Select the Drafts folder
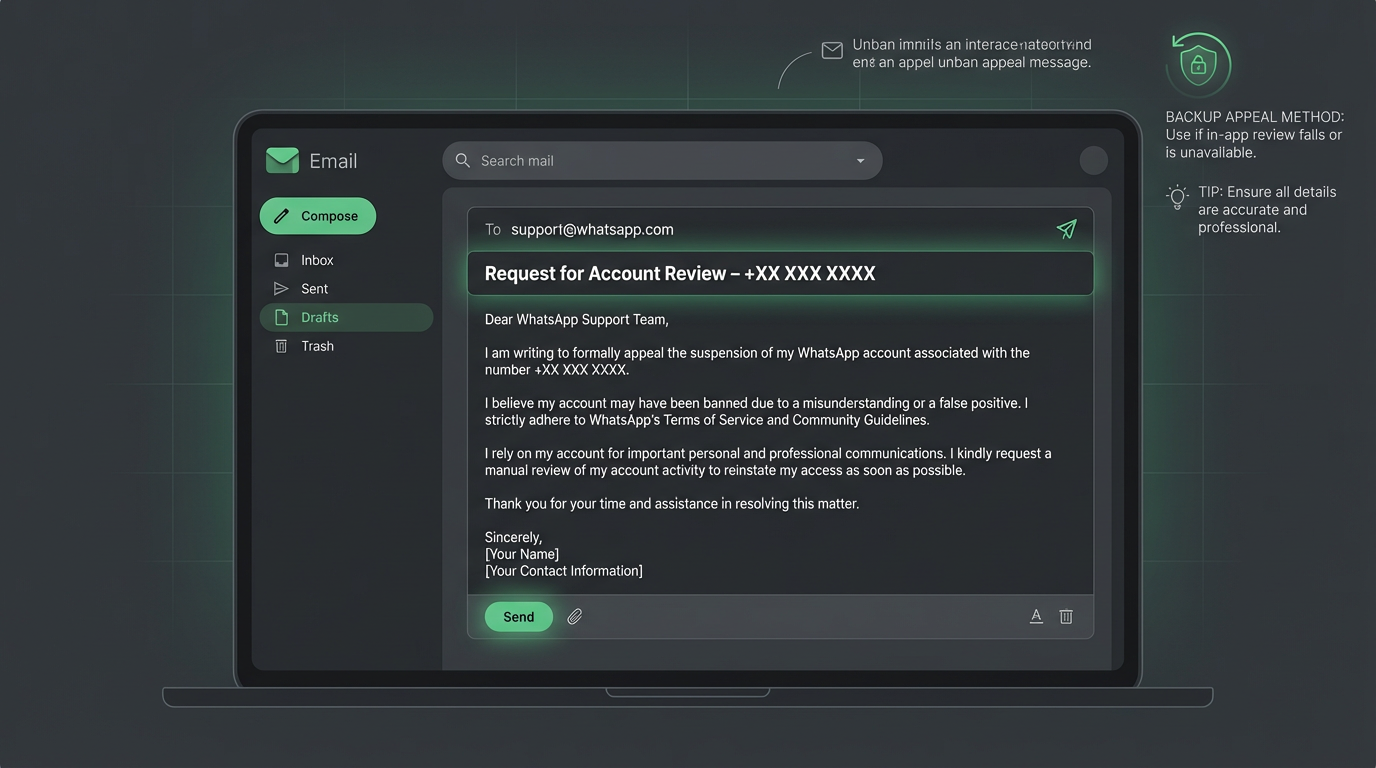This screenshot has width=1376, height=768. (319, 317)
